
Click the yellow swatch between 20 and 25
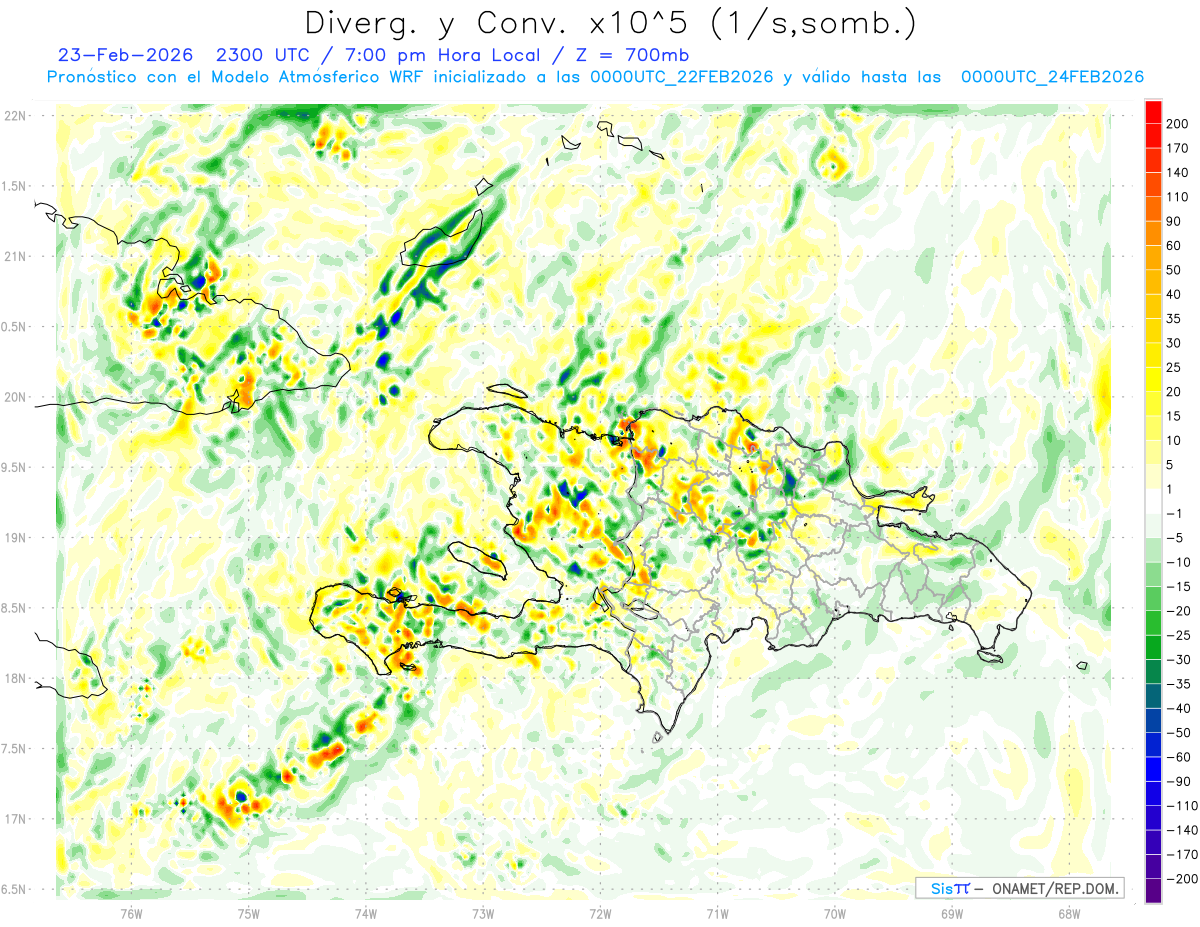pos(1153,380)
